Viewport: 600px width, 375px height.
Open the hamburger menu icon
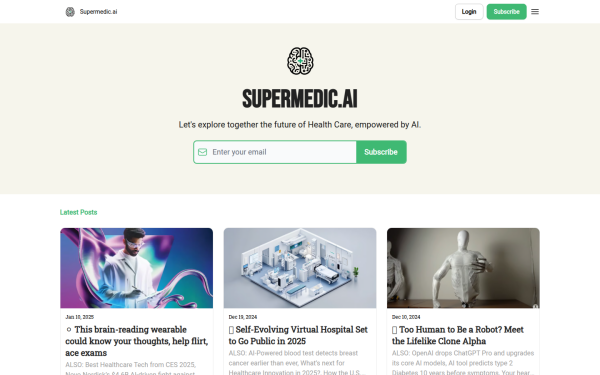(x=535, y=12)
